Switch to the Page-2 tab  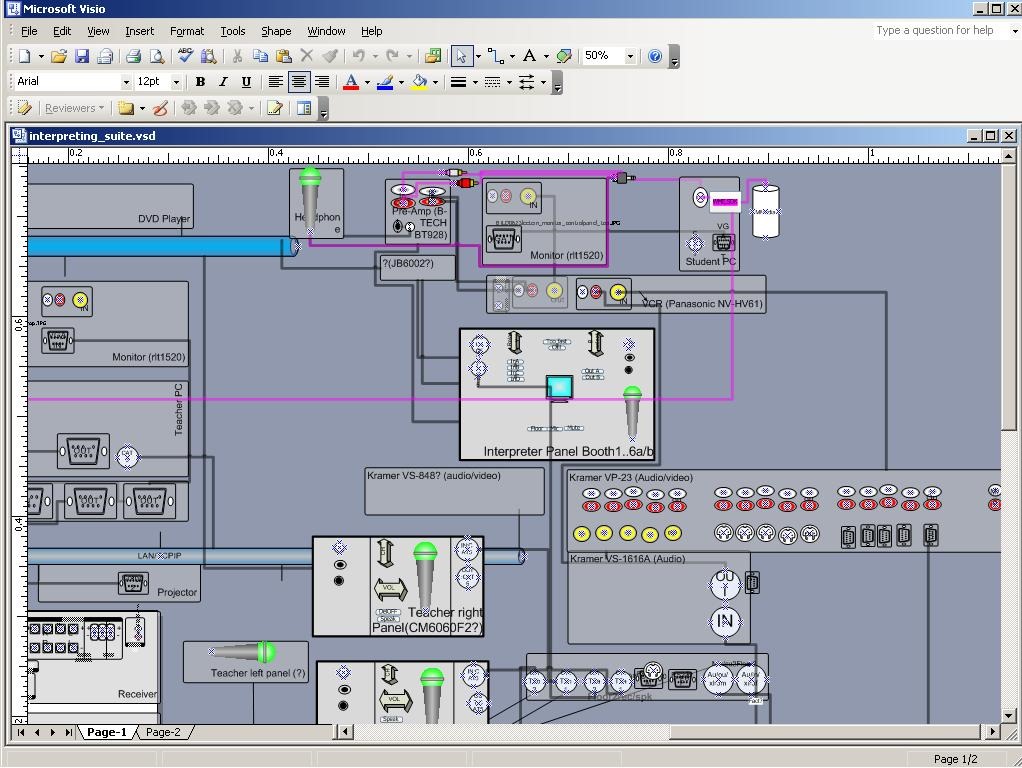(x=164, y=732)
